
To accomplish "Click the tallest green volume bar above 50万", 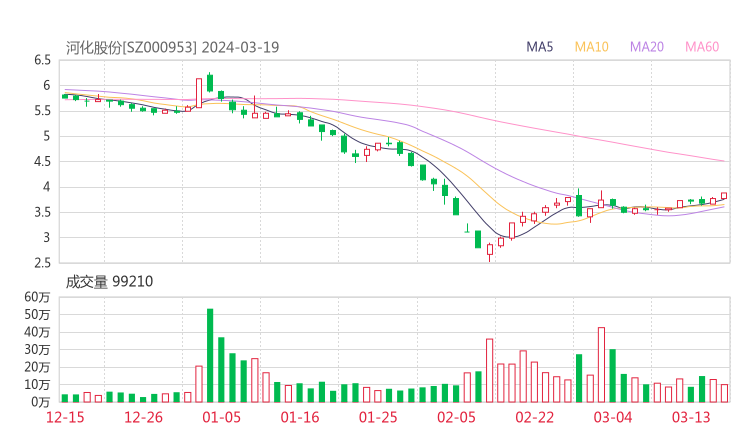I will click(x=210, y=355).
